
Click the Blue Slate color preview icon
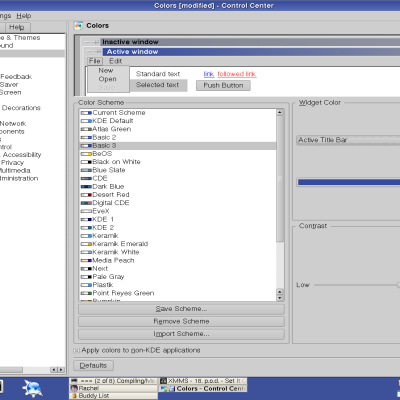pos(86,170)
